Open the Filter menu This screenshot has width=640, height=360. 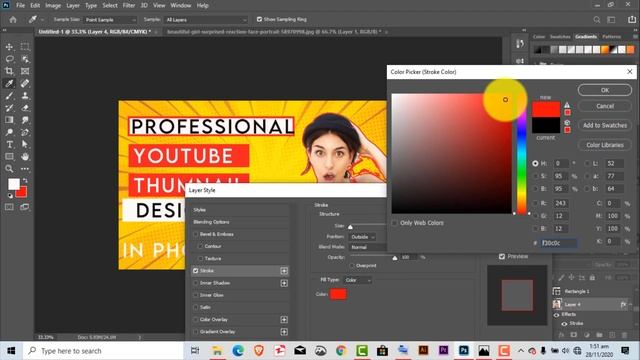coord(129,5)
